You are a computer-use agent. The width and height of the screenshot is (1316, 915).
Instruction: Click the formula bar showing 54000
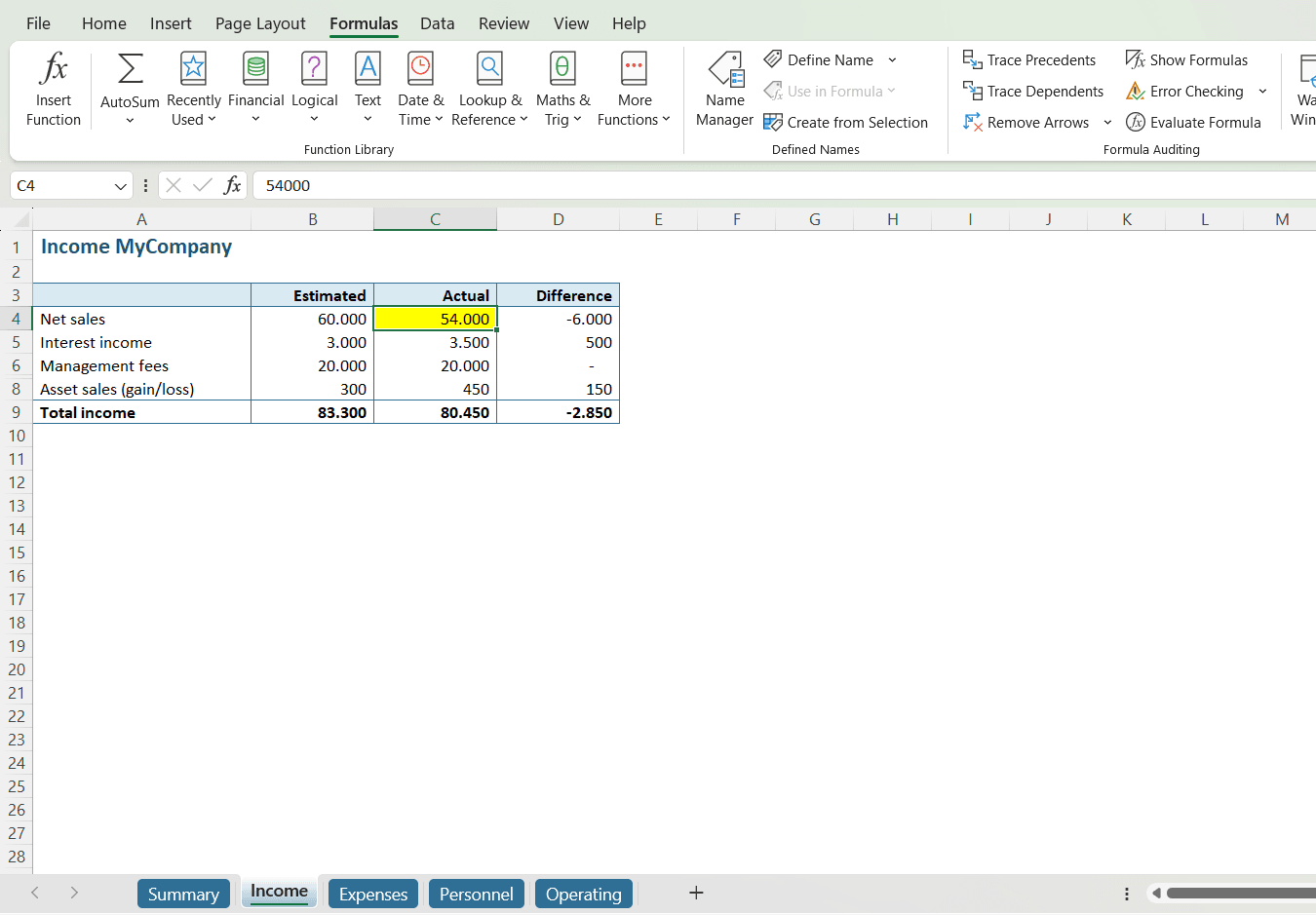682,186
